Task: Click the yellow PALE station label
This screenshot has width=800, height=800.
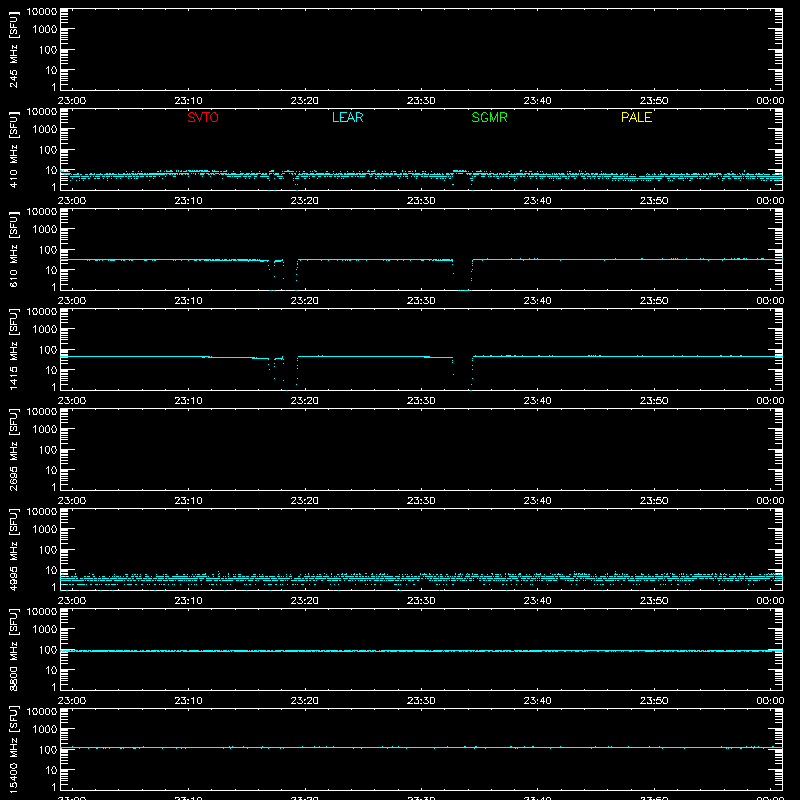Action: tap(636, 117)
